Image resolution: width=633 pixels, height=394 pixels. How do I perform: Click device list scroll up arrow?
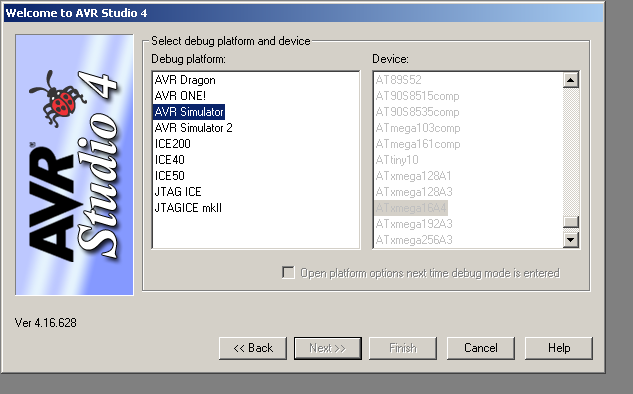coord(571,80)
